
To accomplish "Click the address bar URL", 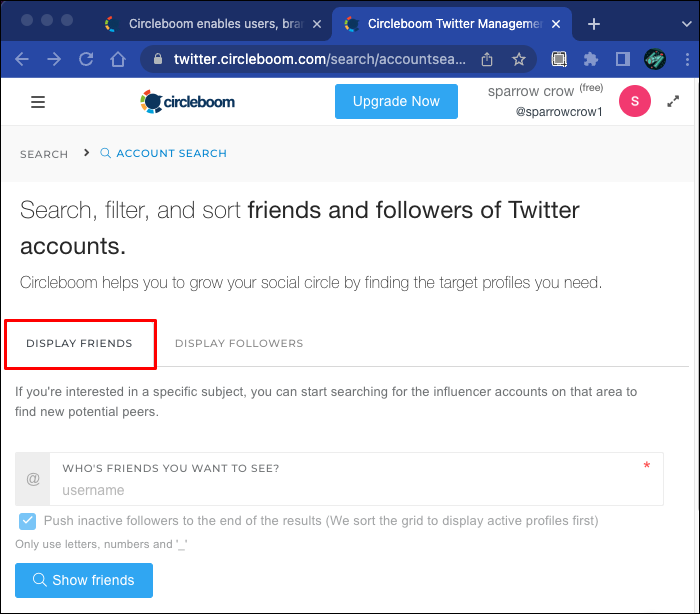I will [x=320, y=59].
